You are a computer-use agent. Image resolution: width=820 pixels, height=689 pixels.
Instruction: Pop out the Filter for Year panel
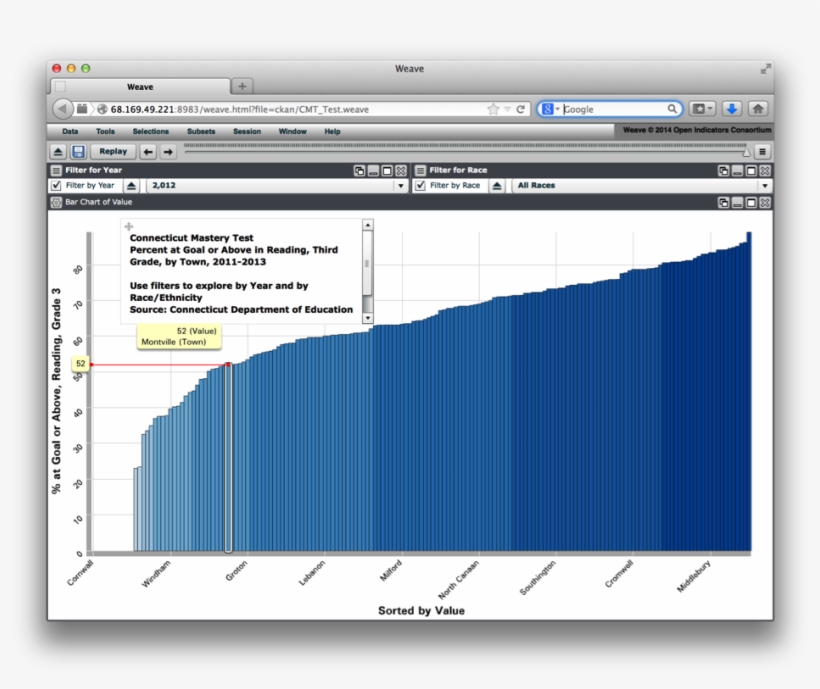(360, 171)
